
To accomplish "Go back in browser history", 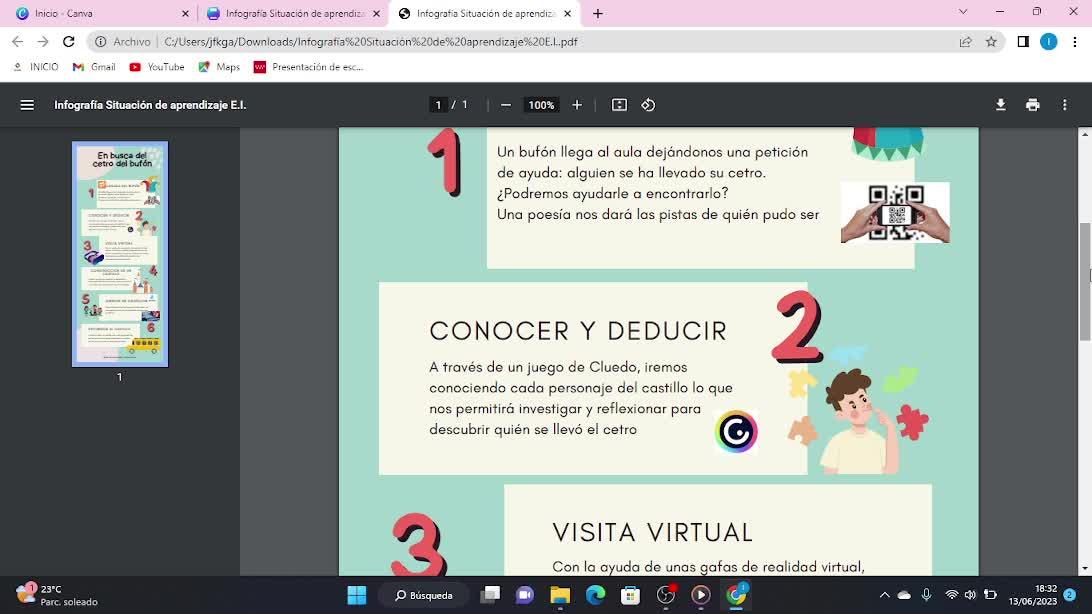I will 17,42.
